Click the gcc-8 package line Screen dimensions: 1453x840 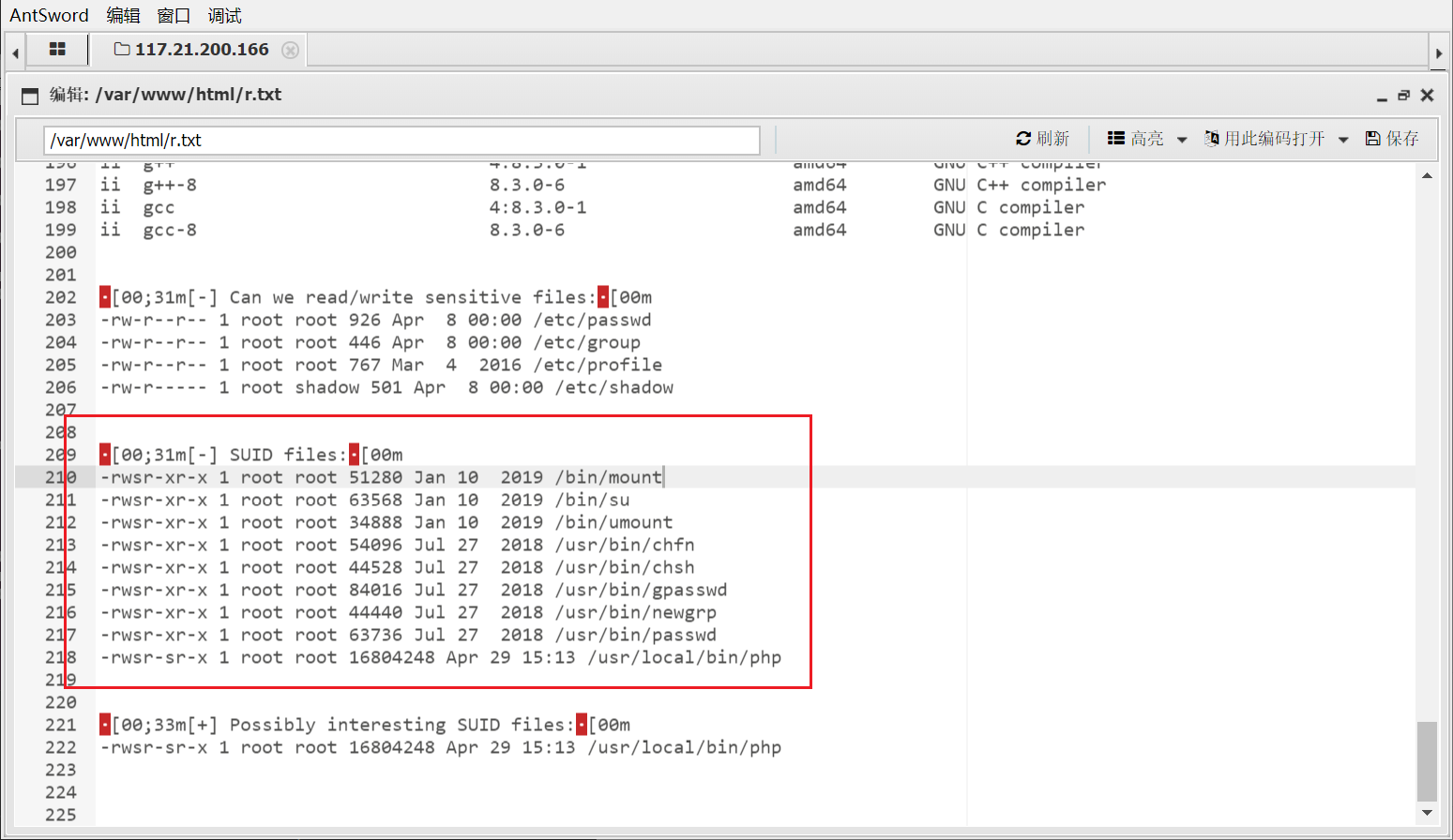(x=592, y=230)
